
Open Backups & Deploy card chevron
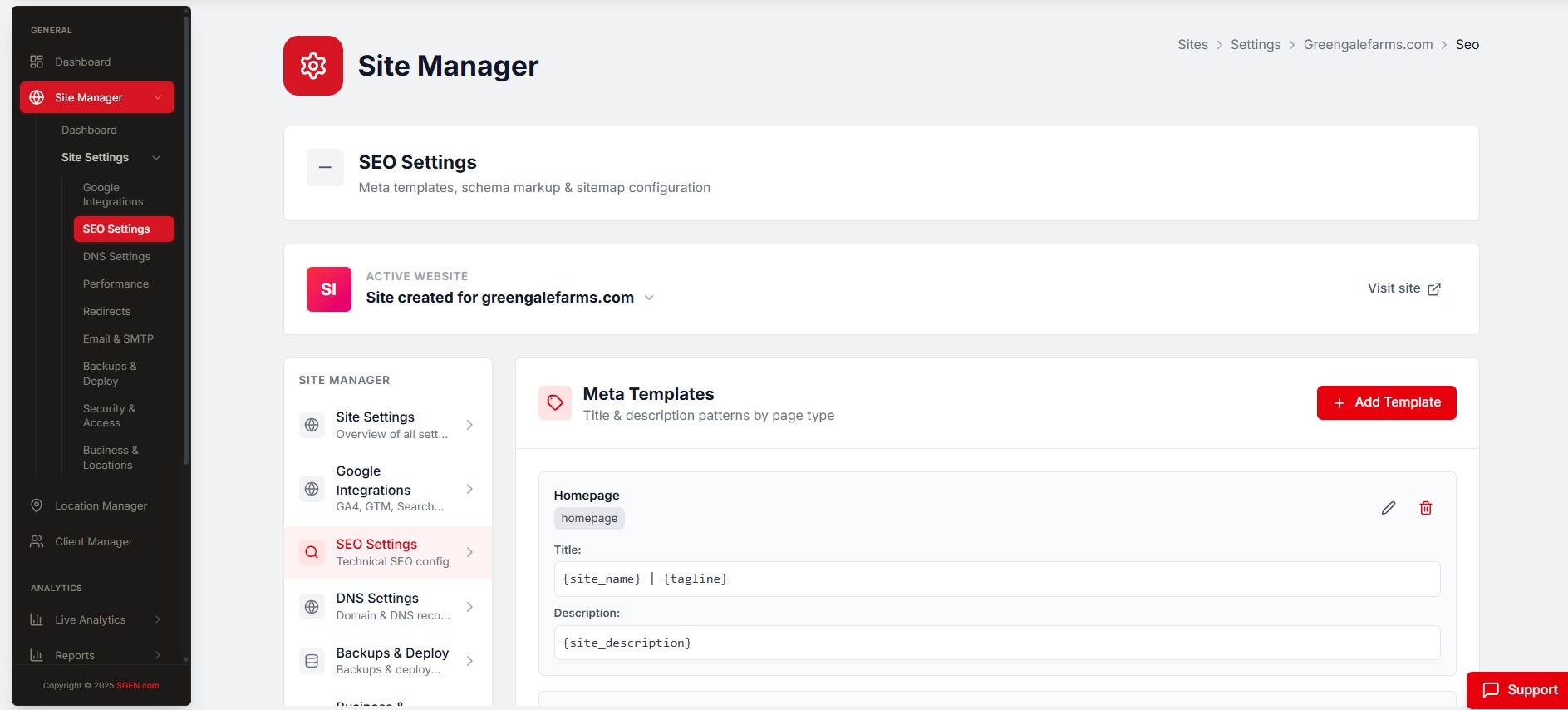click(469, 661)
